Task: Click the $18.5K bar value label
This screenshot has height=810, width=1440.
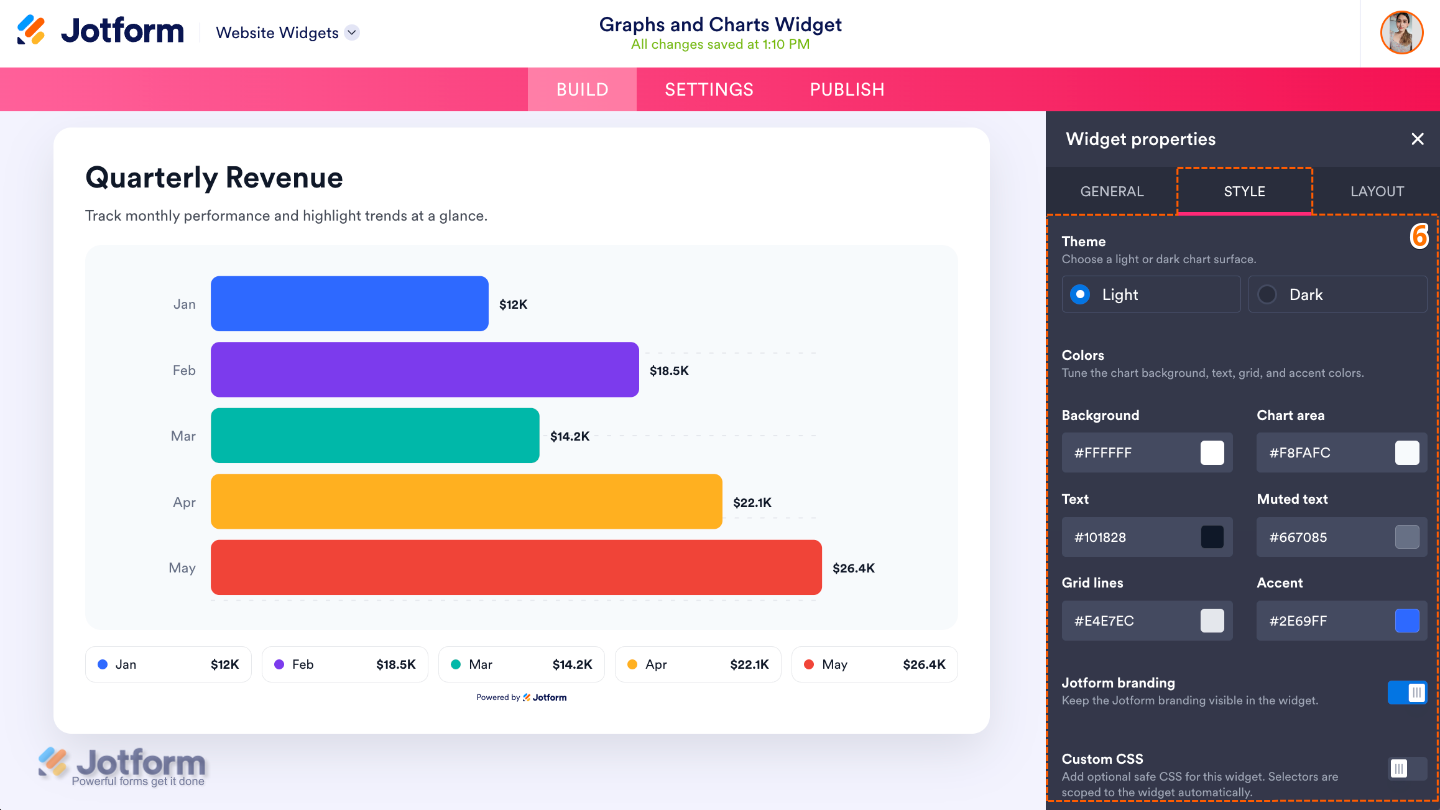Action: point(669,370)
